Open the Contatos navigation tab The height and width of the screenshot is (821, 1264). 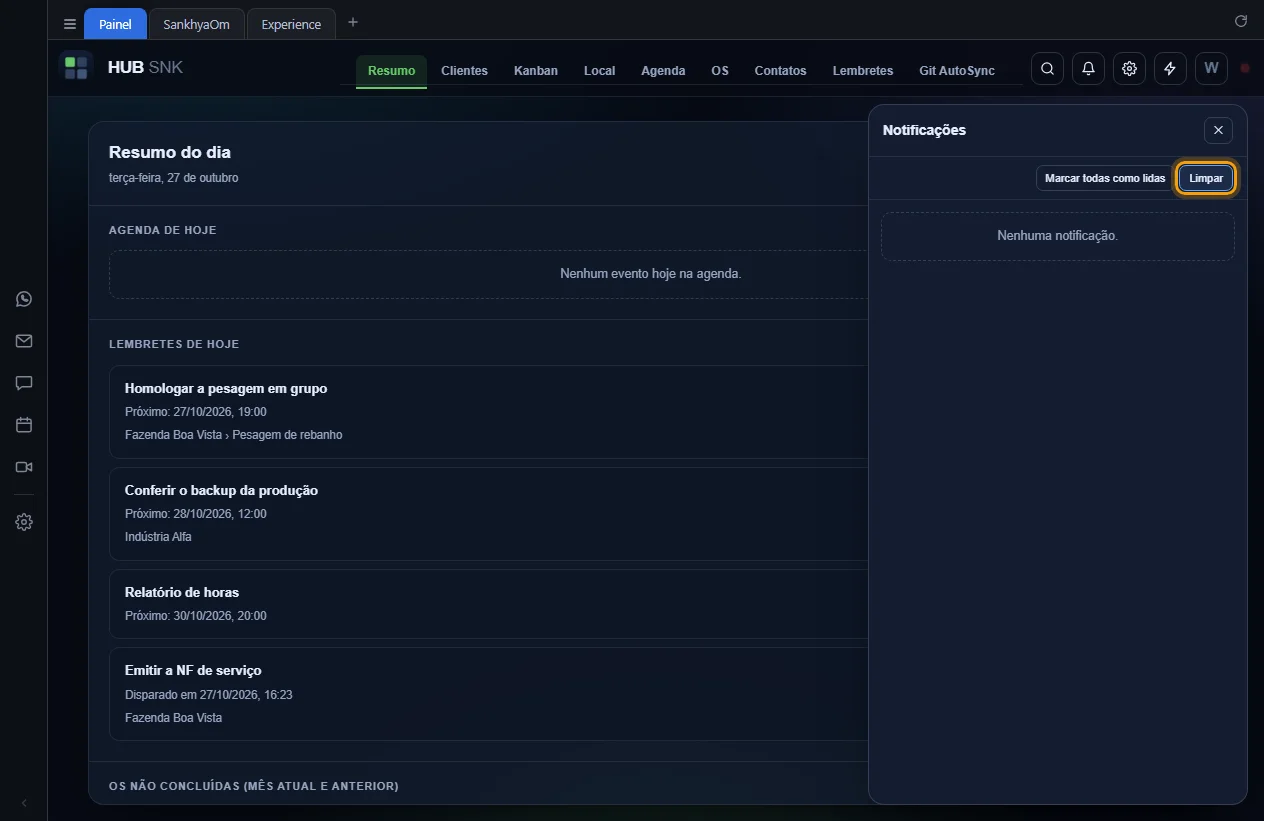click(780, 71)
